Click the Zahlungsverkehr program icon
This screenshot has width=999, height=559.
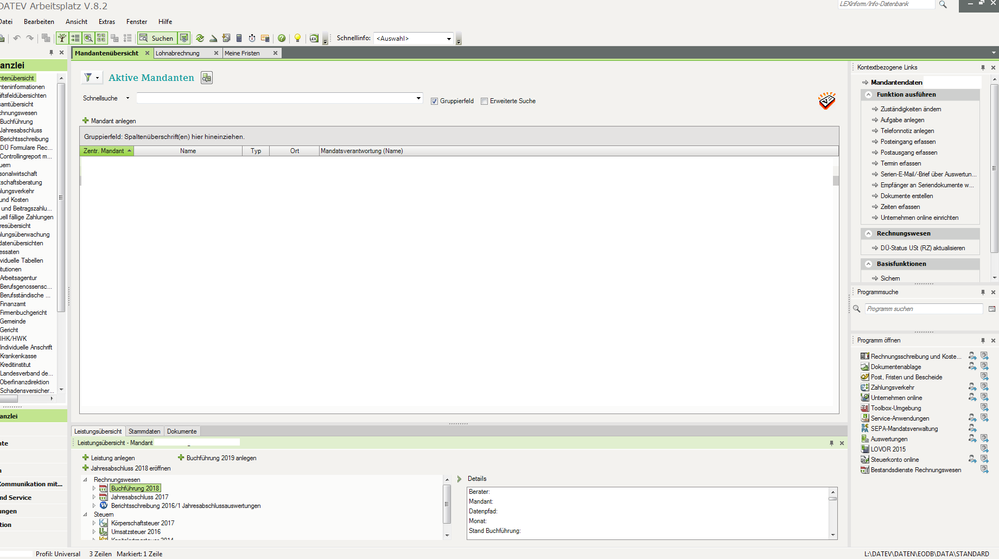pyautogui.click(x=865, y=387)
